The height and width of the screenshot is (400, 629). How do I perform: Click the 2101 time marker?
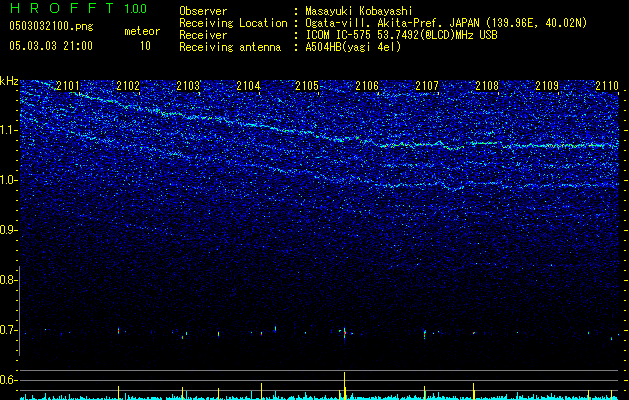(x=69, y=87)
